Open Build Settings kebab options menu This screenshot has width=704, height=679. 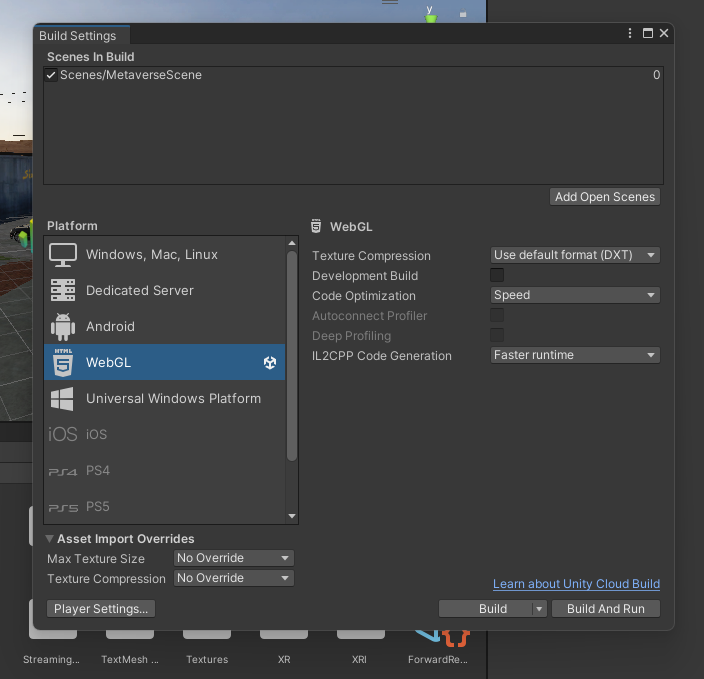pyautogui.click(x=630, y=33)
